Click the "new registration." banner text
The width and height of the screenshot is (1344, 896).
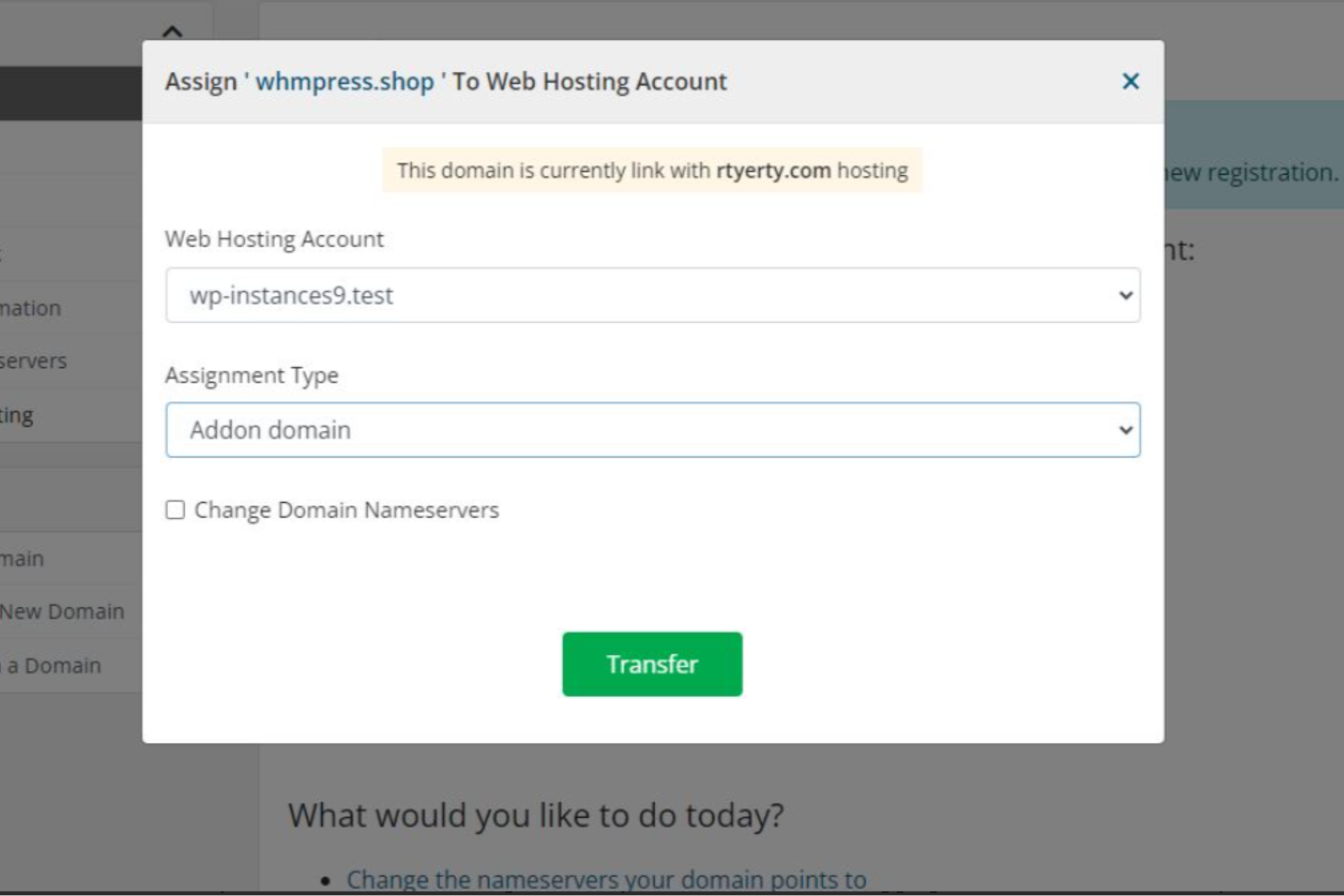point(1253,172)
